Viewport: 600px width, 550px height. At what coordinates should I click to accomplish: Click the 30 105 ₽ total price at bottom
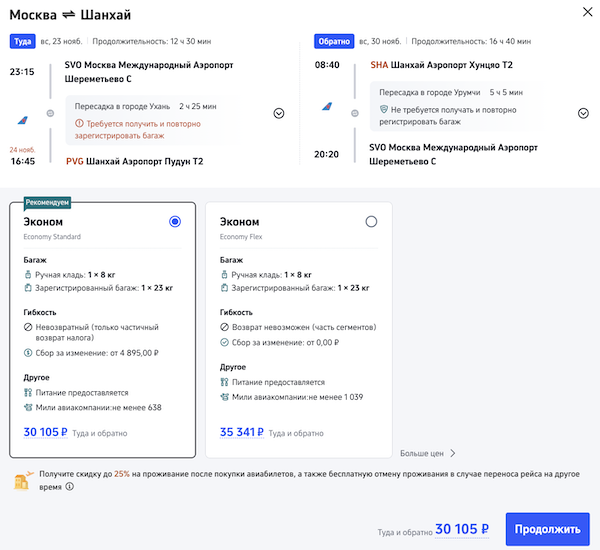(462, 529)
